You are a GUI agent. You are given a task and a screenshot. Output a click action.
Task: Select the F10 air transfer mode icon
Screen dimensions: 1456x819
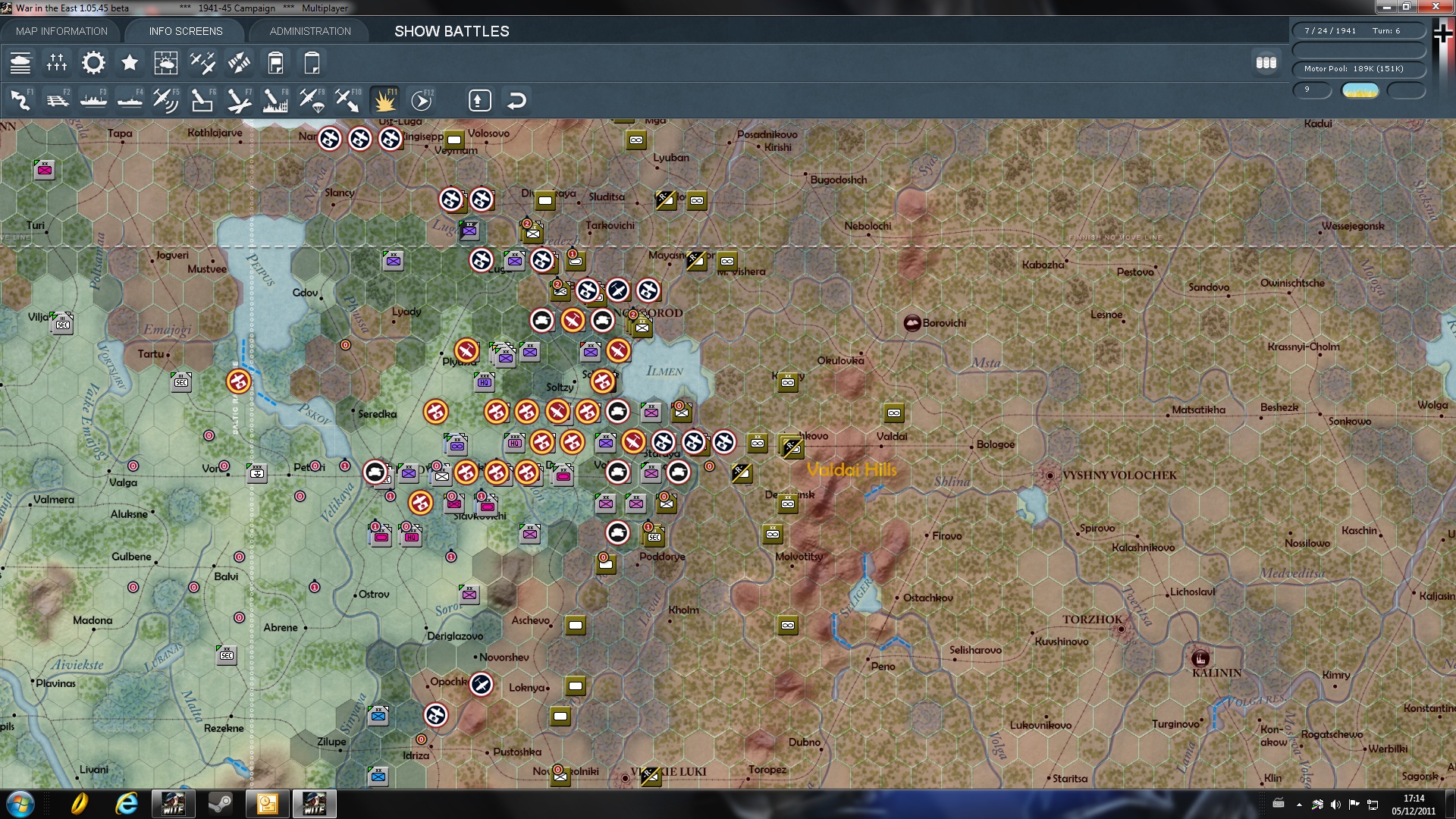coord(348,100)
